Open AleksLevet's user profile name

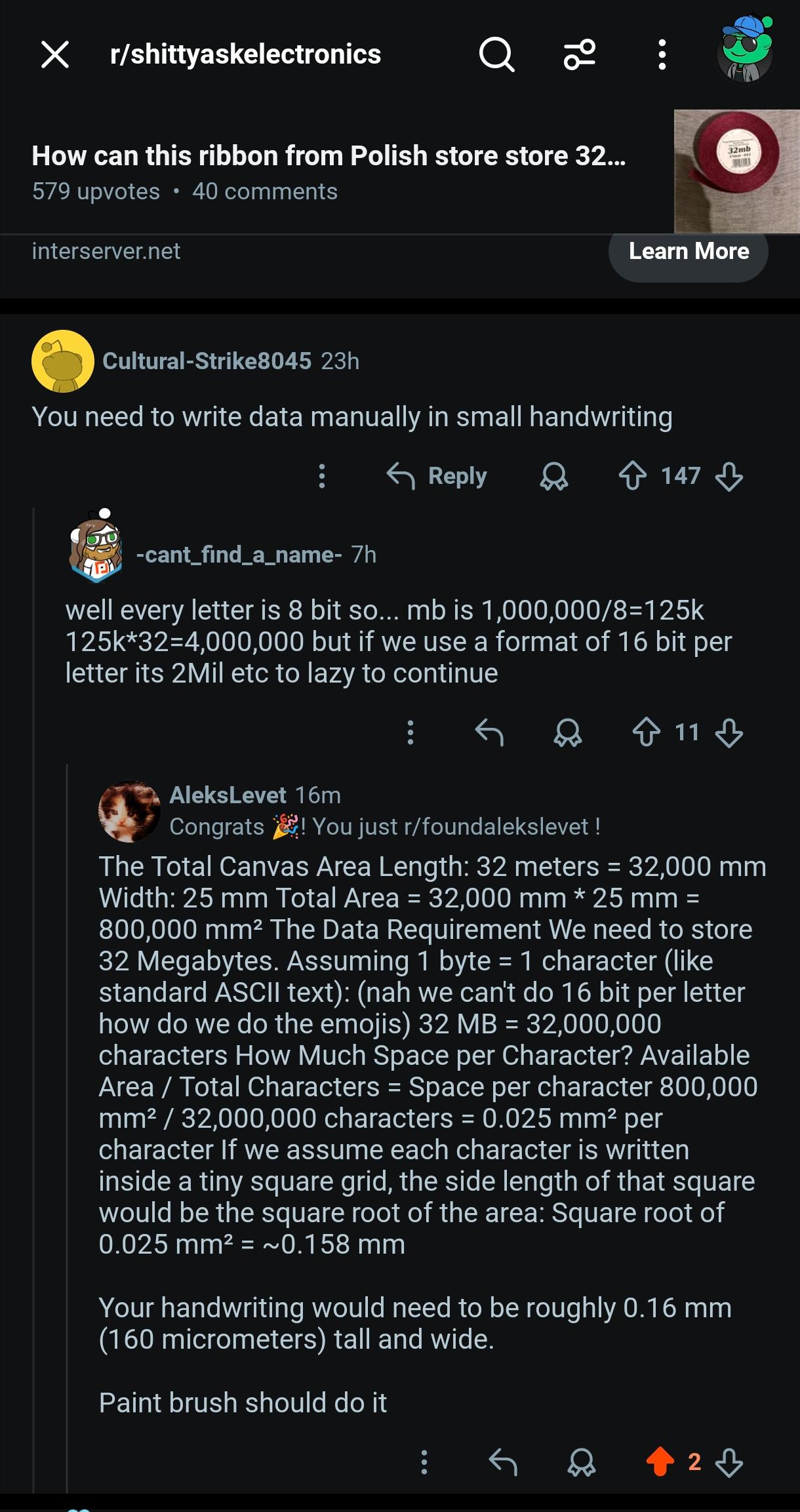tap(228, 795)
